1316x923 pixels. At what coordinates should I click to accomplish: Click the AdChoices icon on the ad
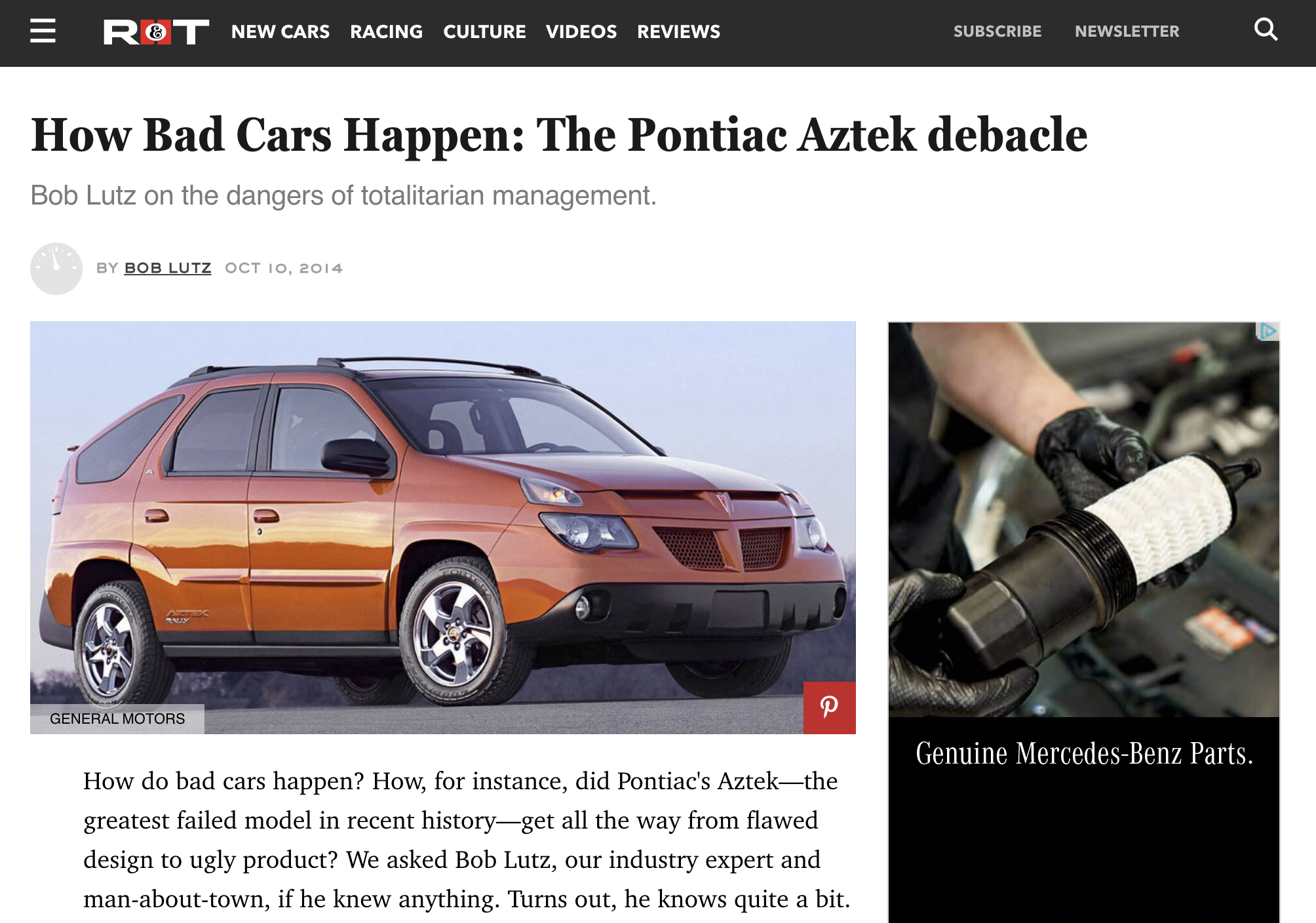click(x=1268, y=331)
